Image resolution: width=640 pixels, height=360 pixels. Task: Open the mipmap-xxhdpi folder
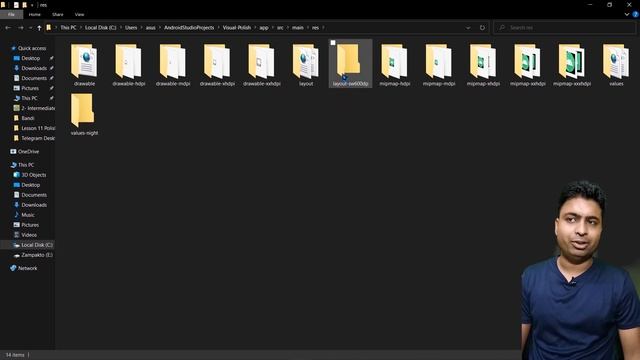point(528,65)
